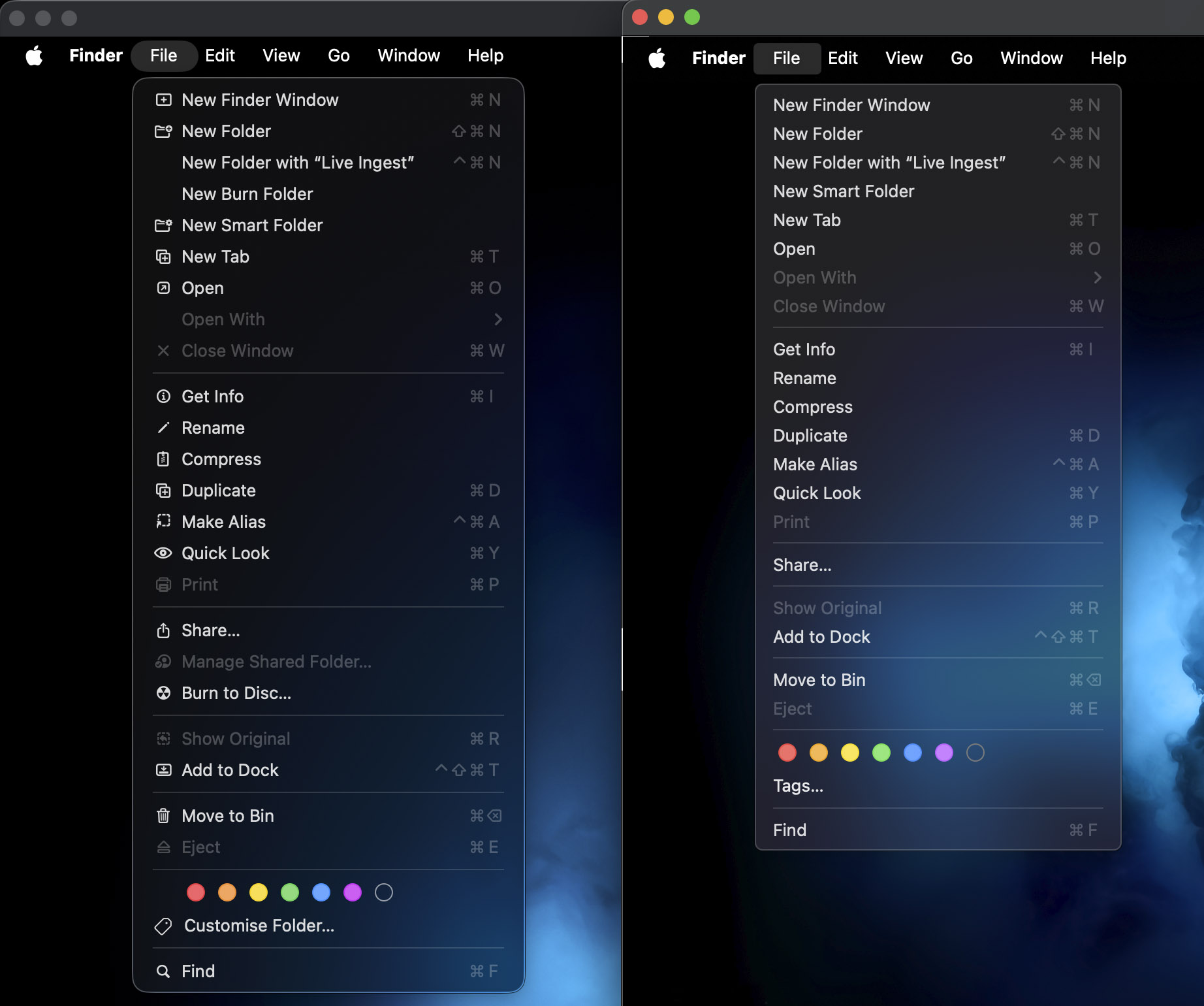Click the Show Original icon in left menu
The width and height of the screenshot is (1204, 1006).
coord(163,739)
